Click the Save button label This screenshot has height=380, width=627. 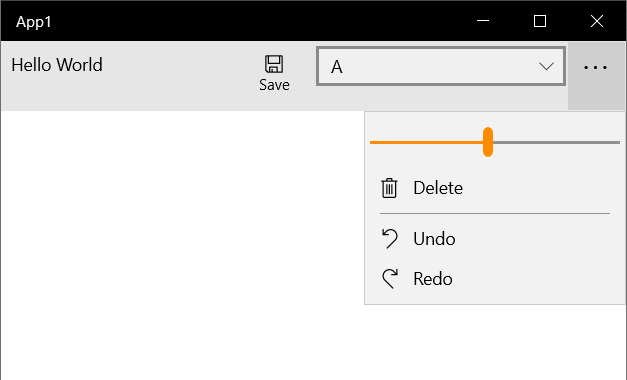274,85
